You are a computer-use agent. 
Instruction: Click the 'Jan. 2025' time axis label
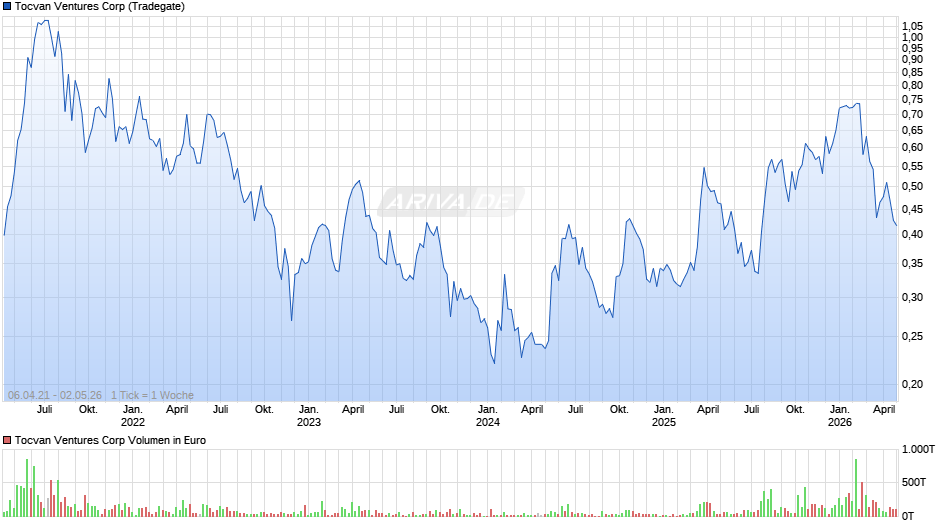[x=664, y=416]
